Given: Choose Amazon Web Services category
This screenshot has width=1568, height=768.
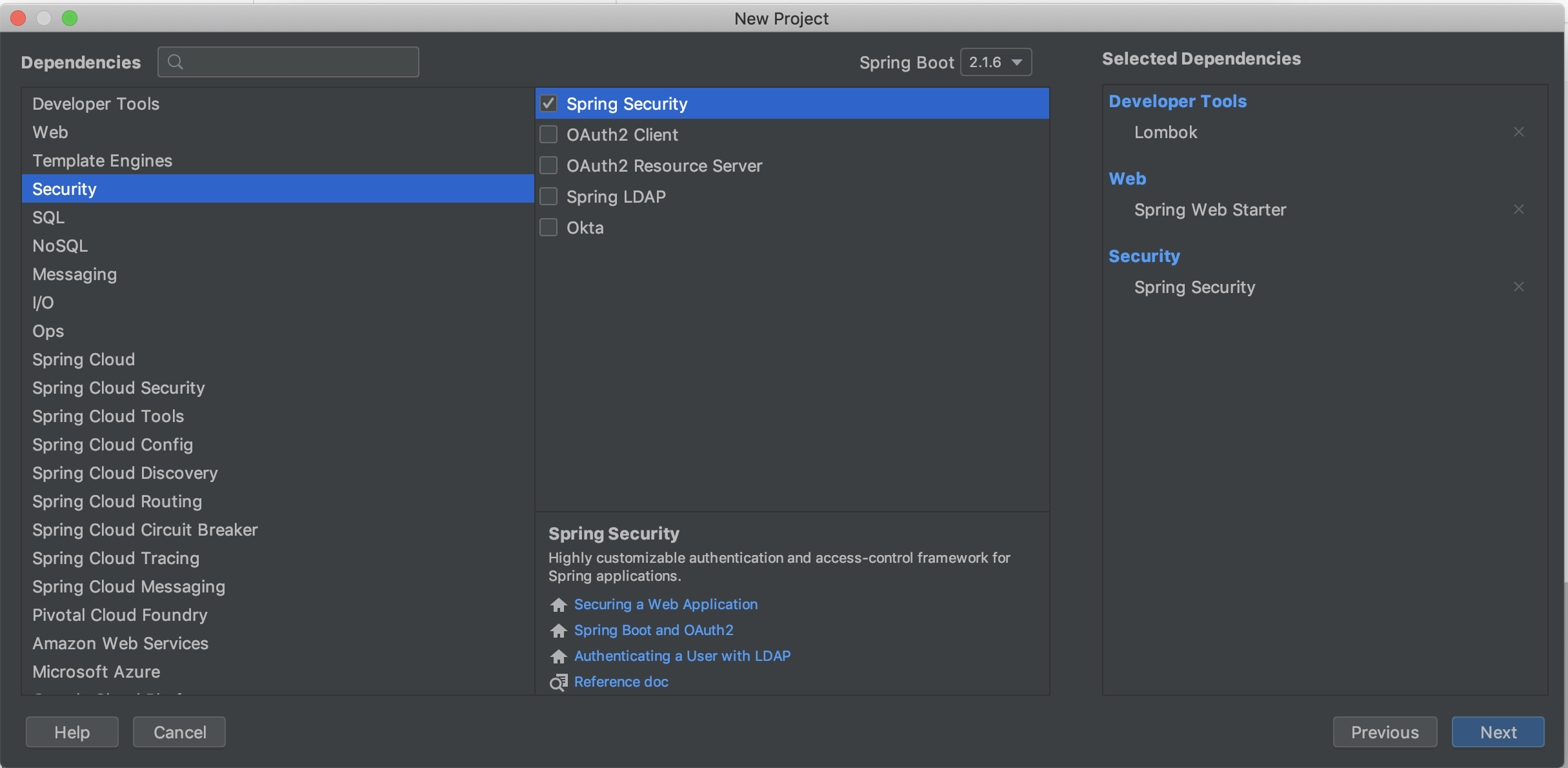Looking at the screenshot, I should tap(277, 643).
